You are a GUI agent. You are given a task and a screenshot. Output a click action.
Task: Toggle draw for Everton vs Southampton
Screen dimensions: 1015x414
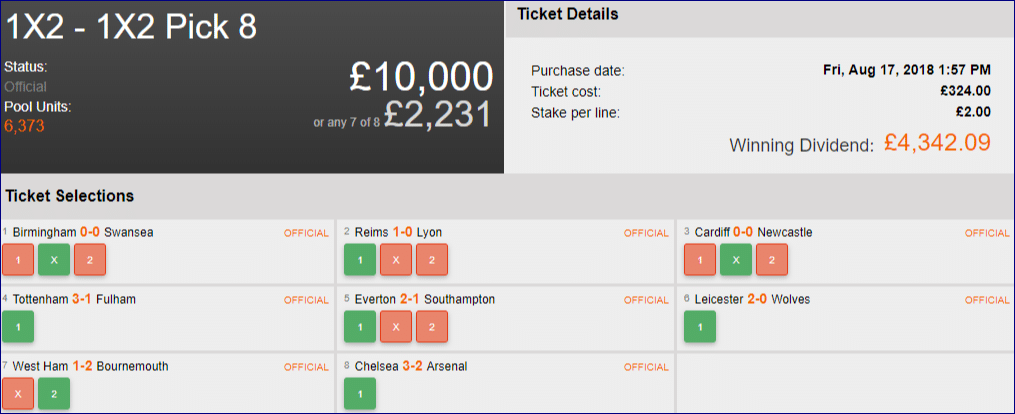click(x=396, y=326)
